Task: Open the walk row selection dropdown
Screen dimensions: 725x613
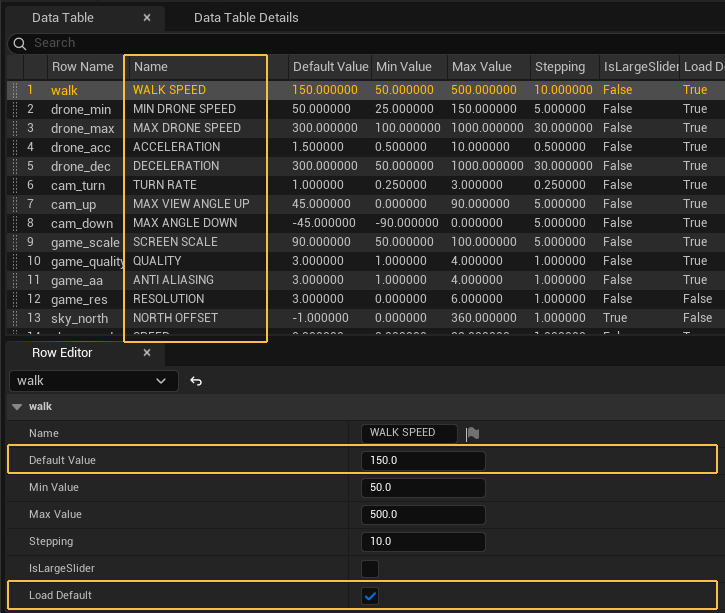Action: 93,381
